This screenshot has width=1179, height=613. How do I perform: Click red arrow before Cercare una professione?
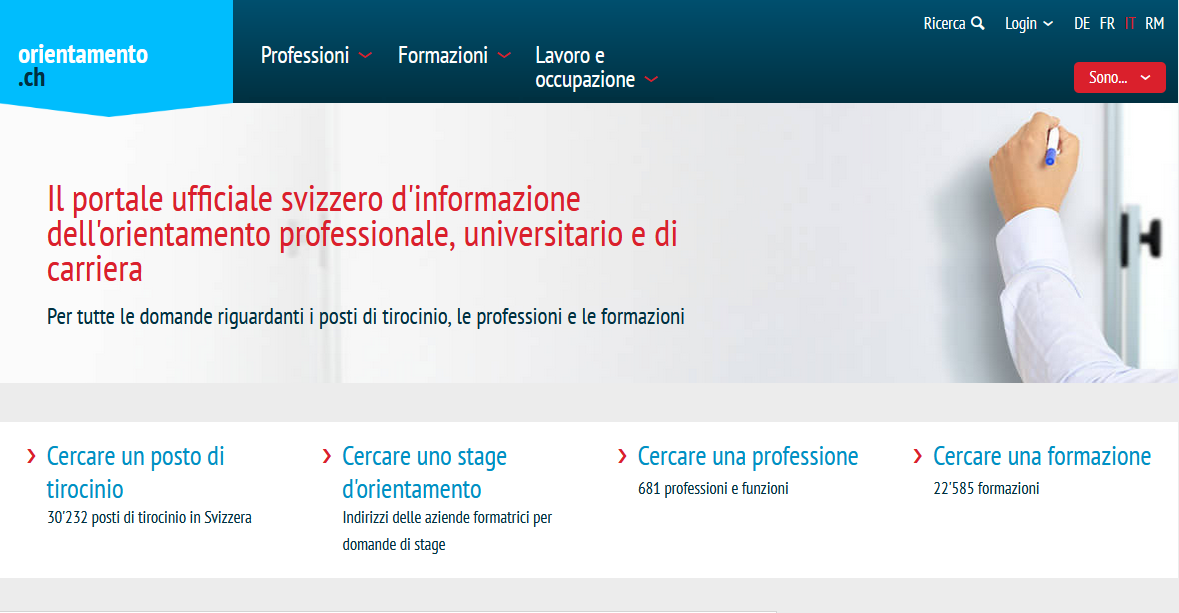coord(623,457)
